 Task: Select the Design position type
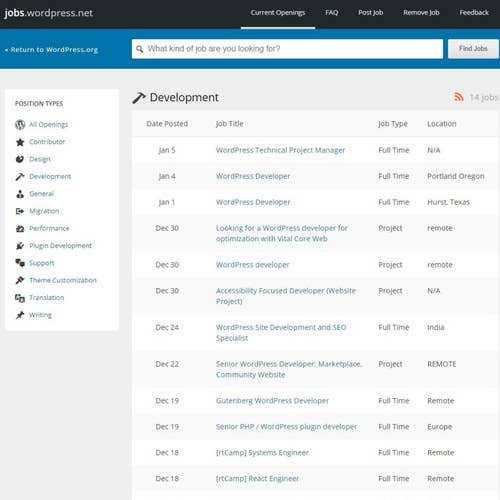point(40,159)
